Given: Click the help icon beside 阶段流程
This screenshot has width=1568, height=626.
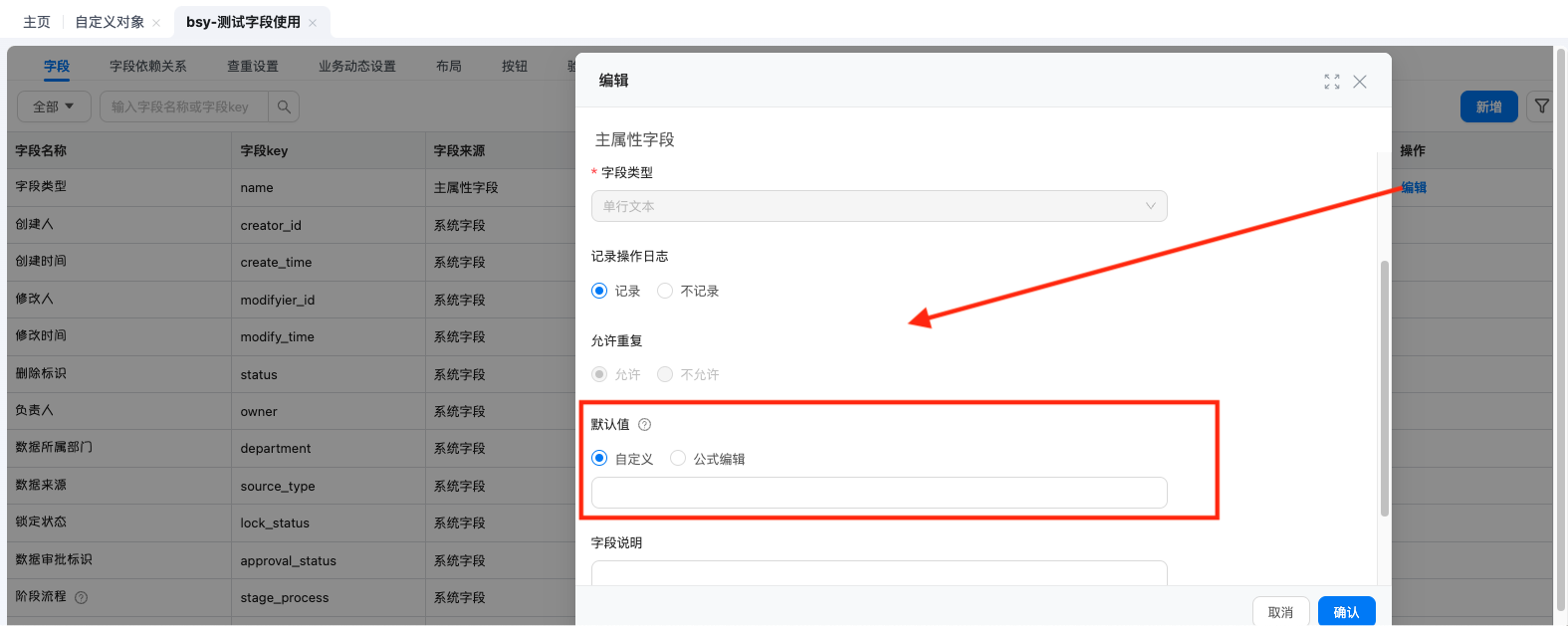Looking at the screenshot, I should (x=82, y=598).
